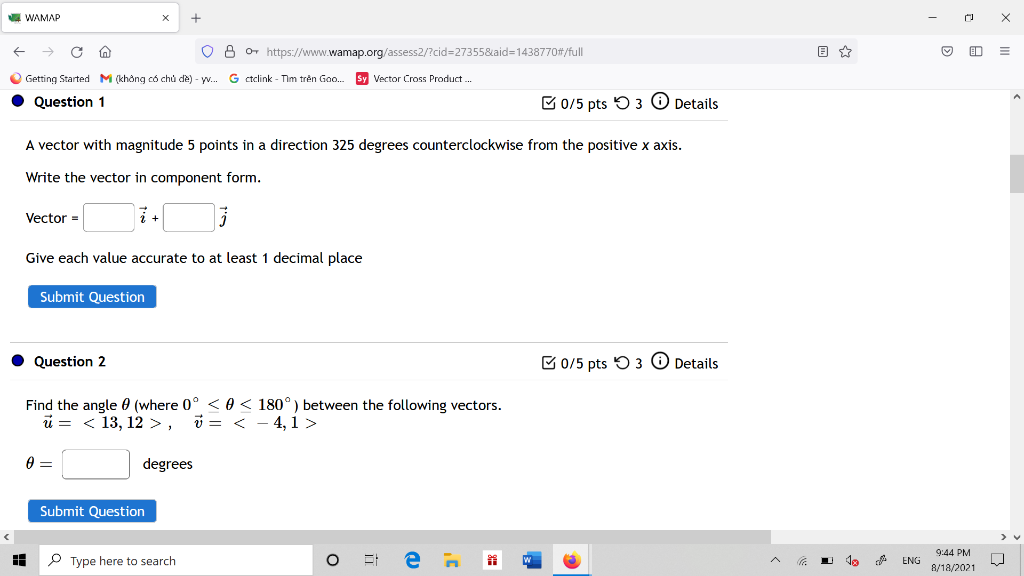Open the Edge settings menu
The height and width of the screenshot is (576, 1024).
(1004, 51)
